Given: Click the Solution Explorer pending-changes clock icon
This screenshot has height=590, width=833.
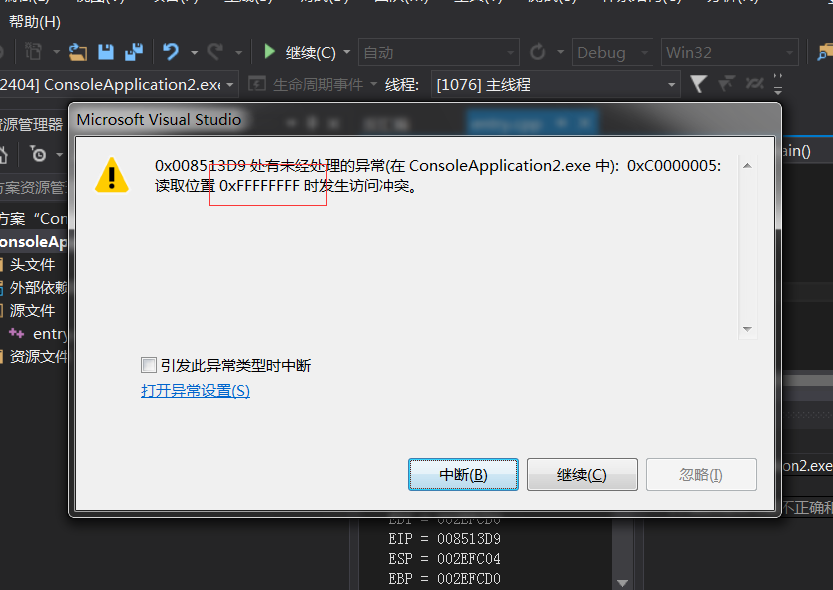Looking at the screenshot, I should coord(38,154).
